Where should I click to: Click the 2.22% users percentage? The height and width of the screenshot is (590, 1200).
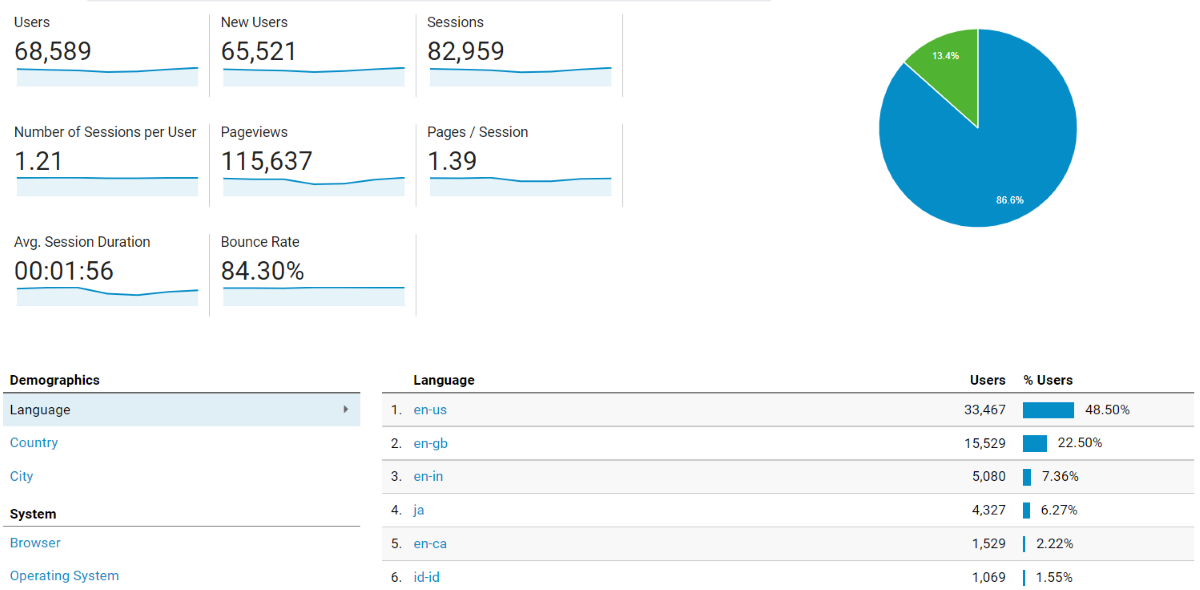(1054, 544)
